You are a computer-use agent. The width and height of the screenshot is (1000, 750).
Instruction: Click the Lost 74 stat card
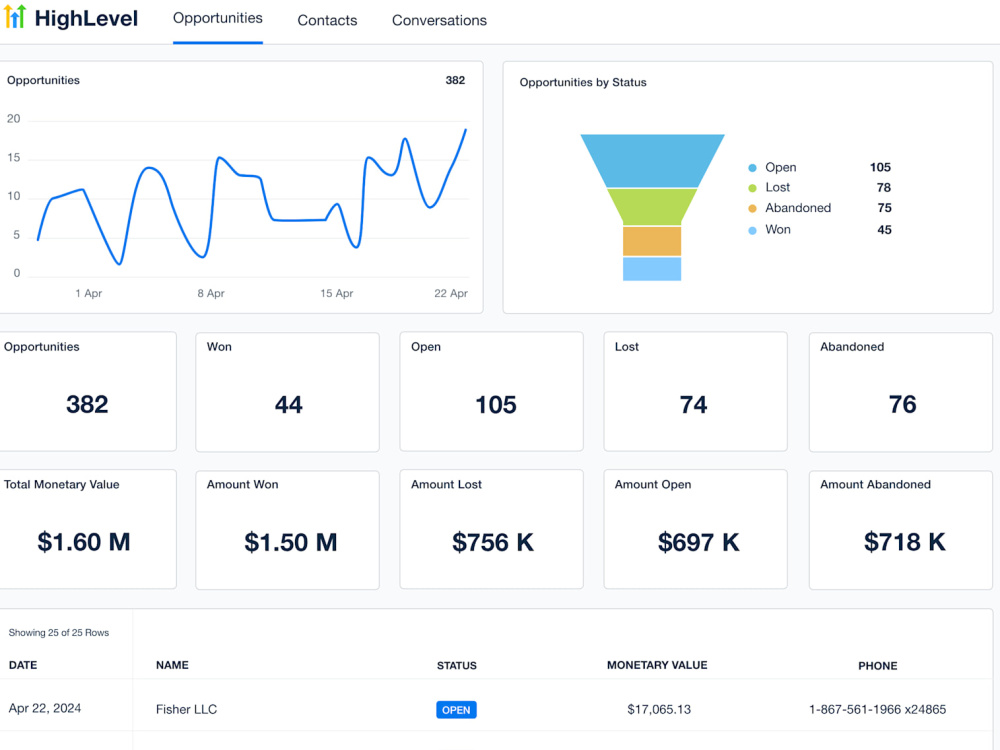click(696, 392)
